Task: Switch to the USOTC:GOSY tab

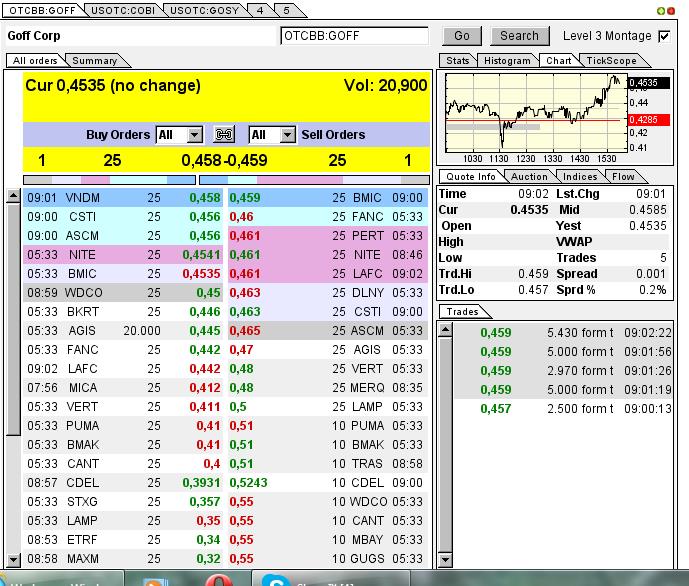Action: coord(204,10)
